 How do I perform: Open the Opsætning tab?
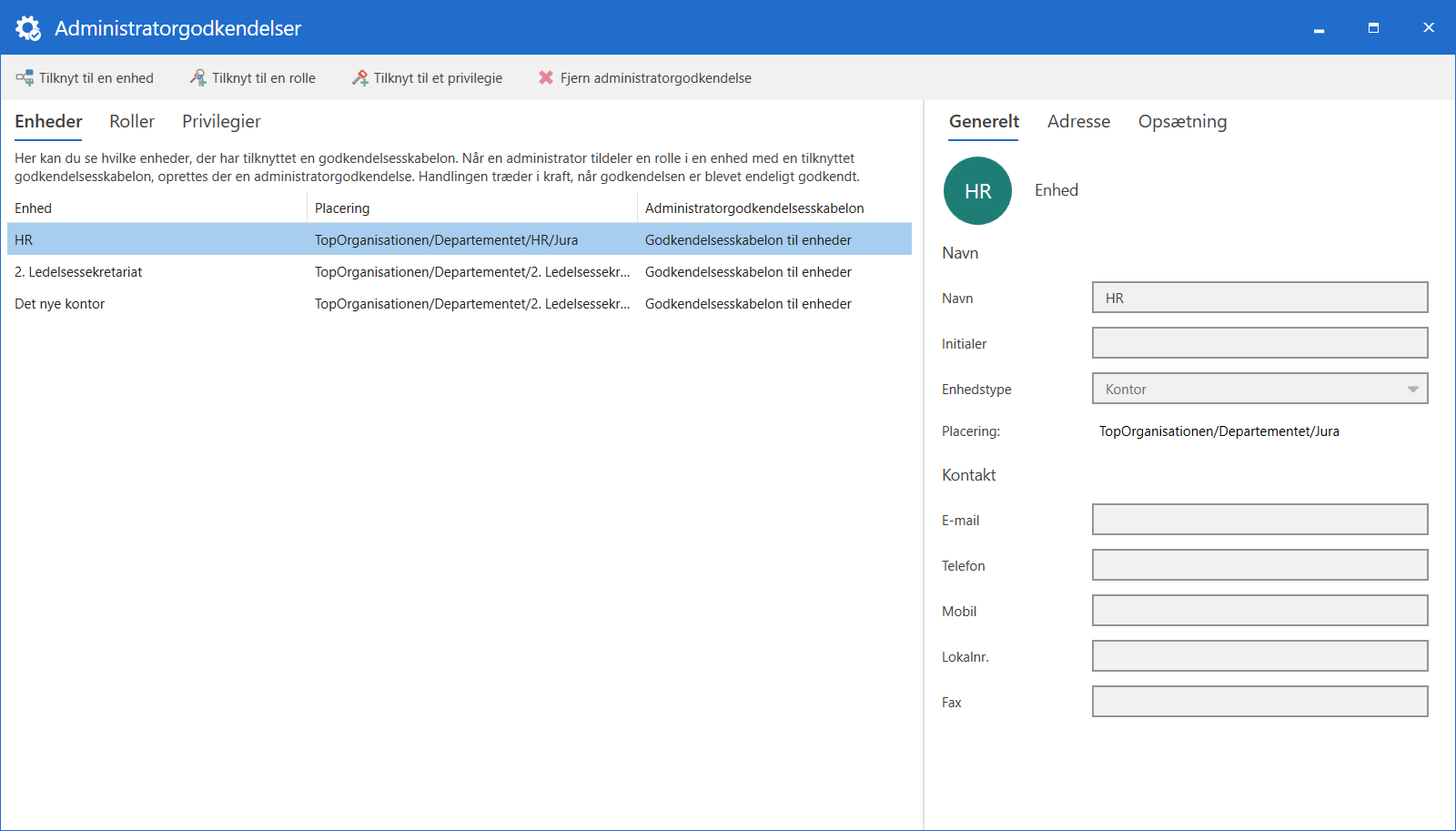(x=1182, y=122)
